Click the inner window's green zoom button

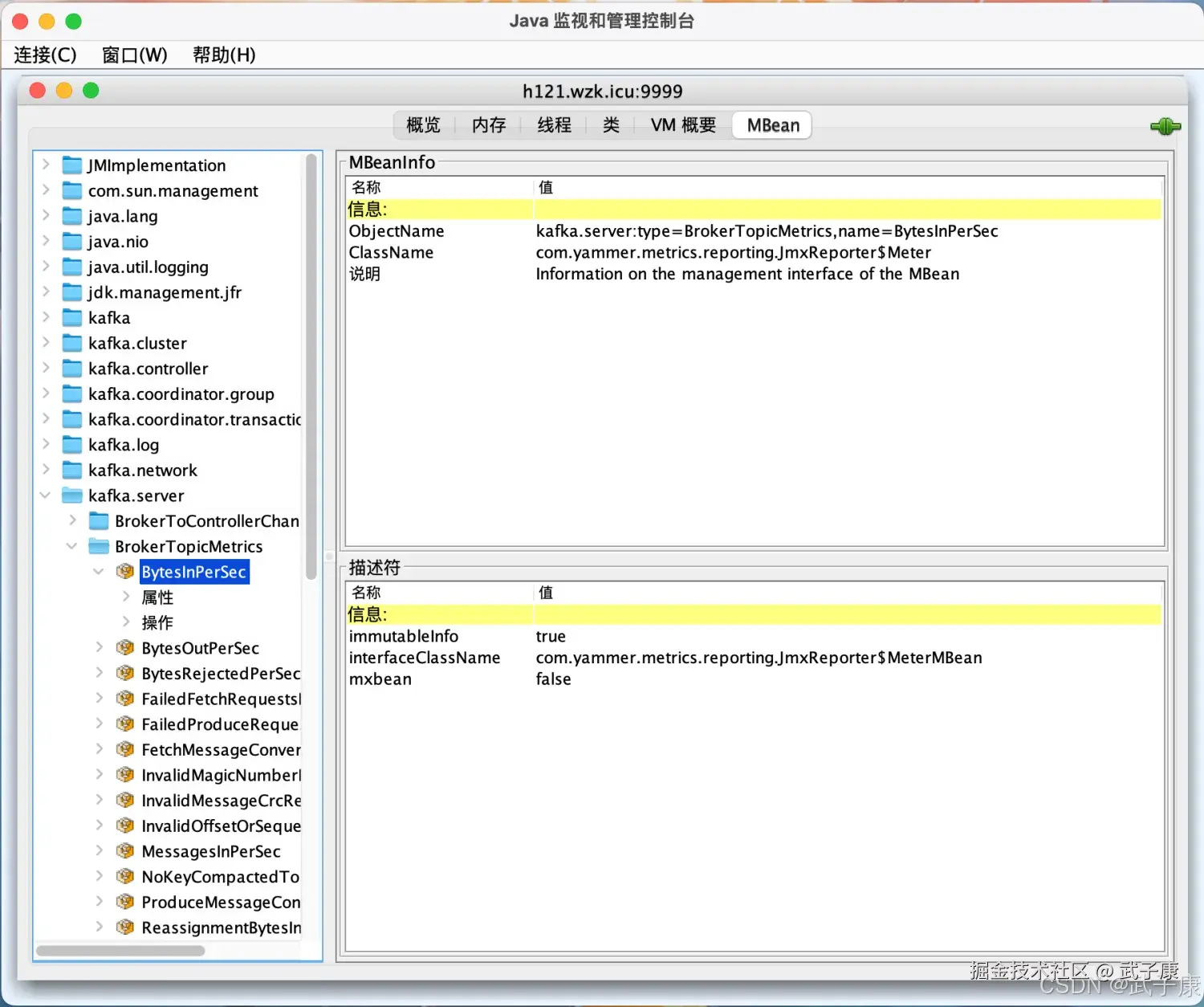[91, 91]
